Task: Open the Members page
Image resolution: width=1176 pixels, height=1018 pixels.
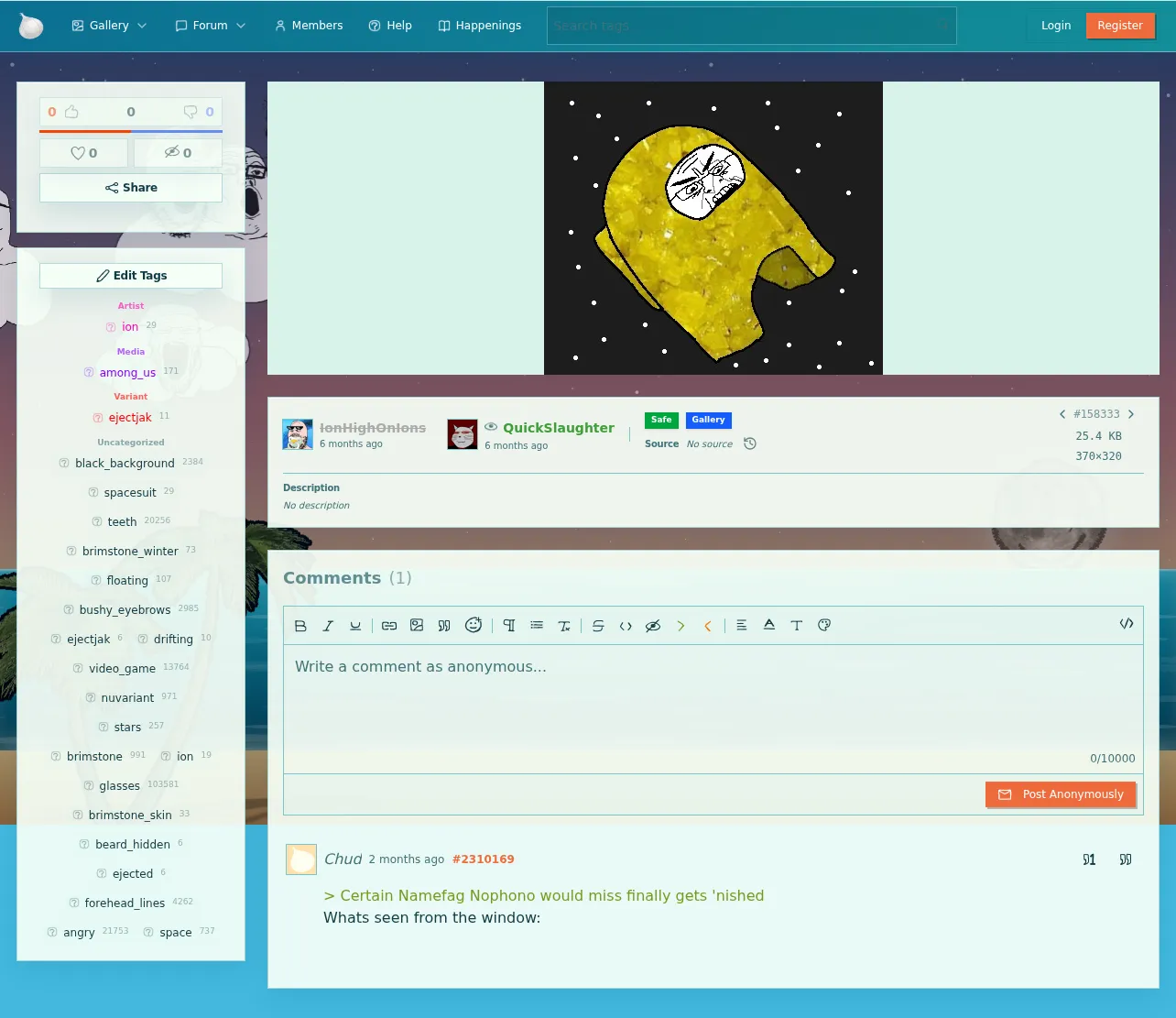Action: pos(309,26)
